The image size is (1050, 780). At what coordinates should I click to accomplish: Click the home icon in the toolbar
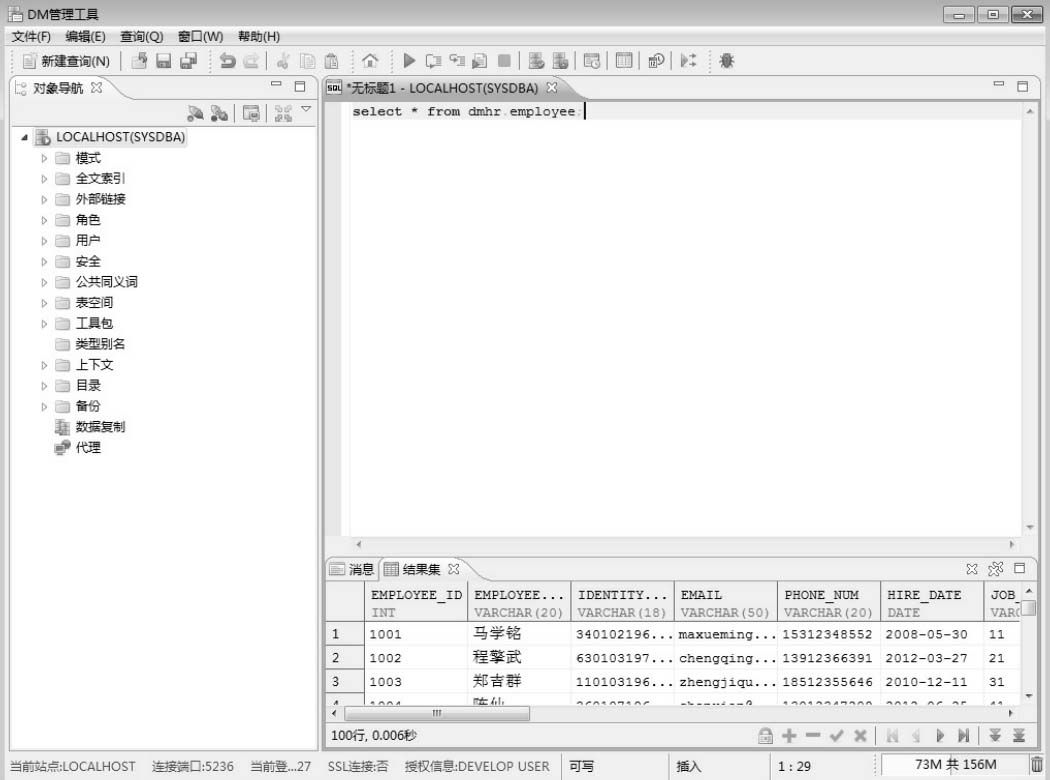[370, 61]
